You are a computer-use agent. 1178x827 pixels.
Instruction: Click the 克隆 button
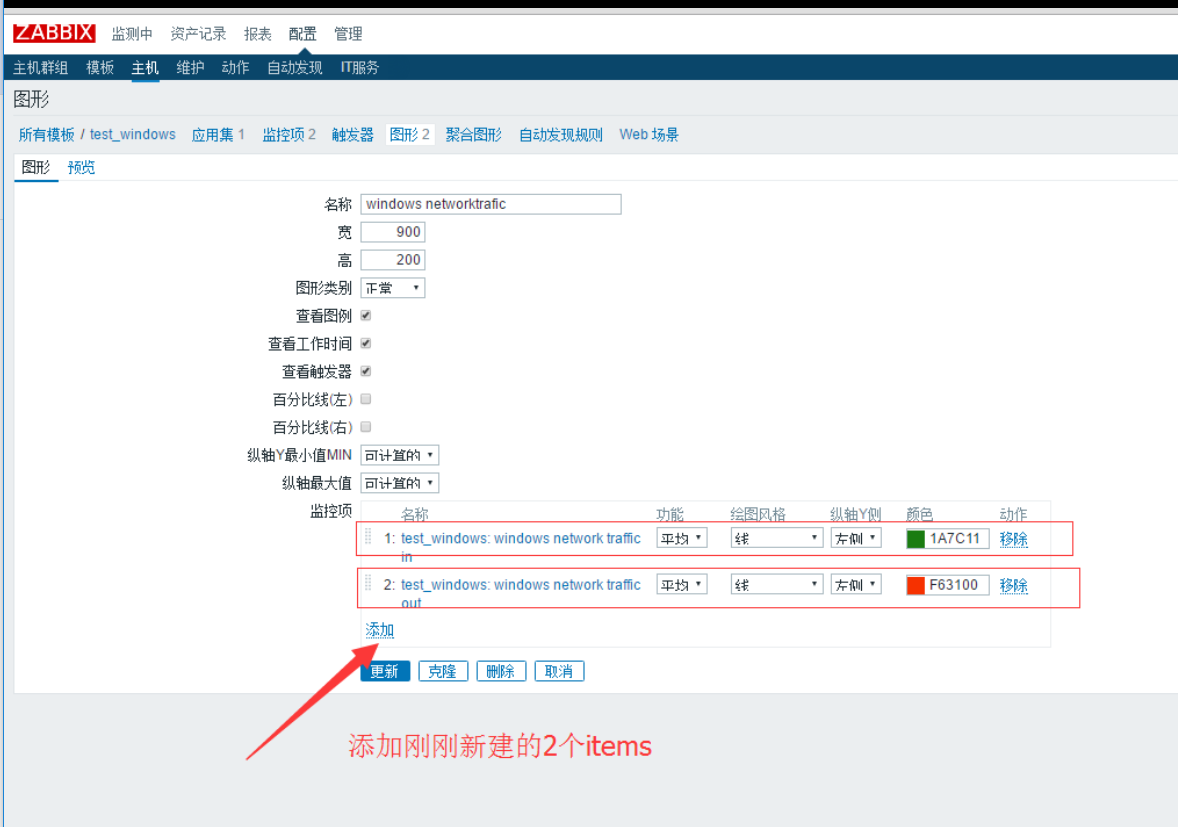[x=443, y=671]
